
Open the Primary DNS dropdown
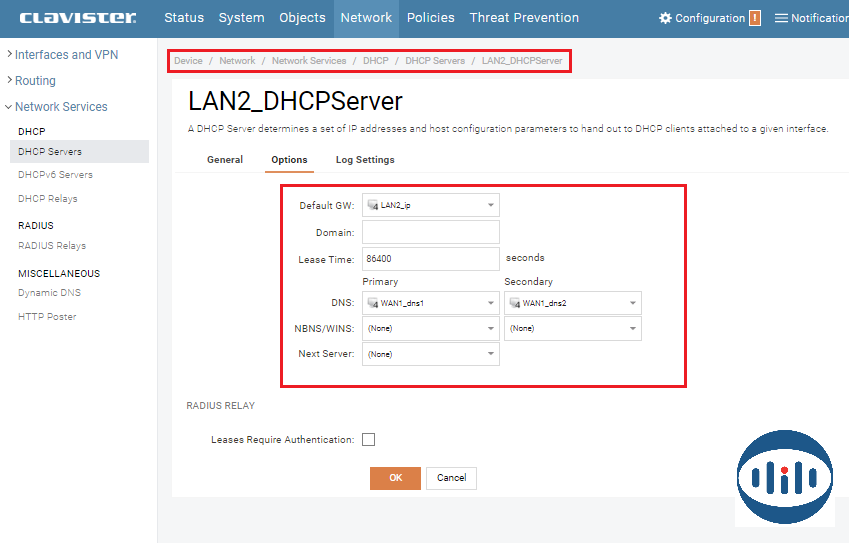[x=430, y=303]
